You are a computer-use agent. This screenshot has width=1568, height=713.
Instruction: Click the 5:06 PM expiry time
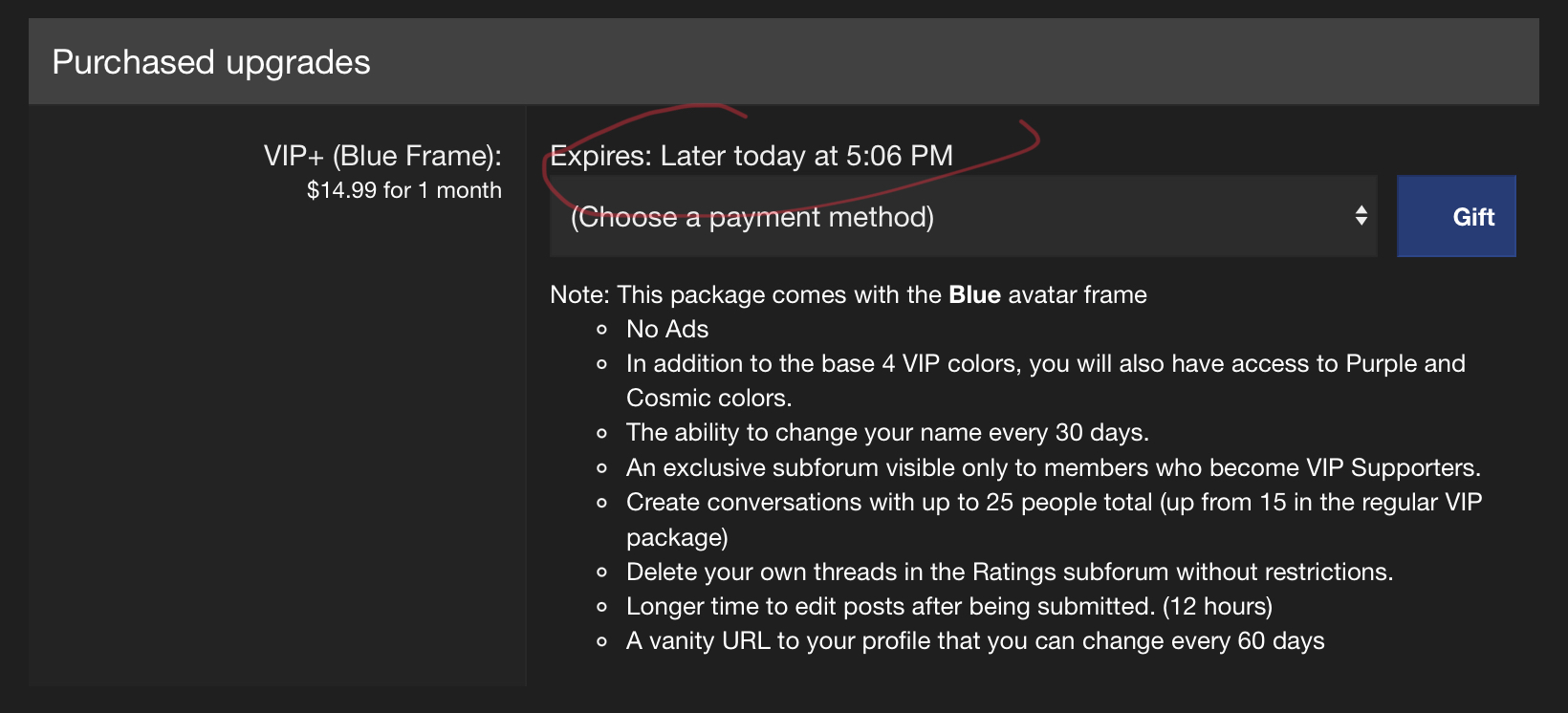coord(899,156)
